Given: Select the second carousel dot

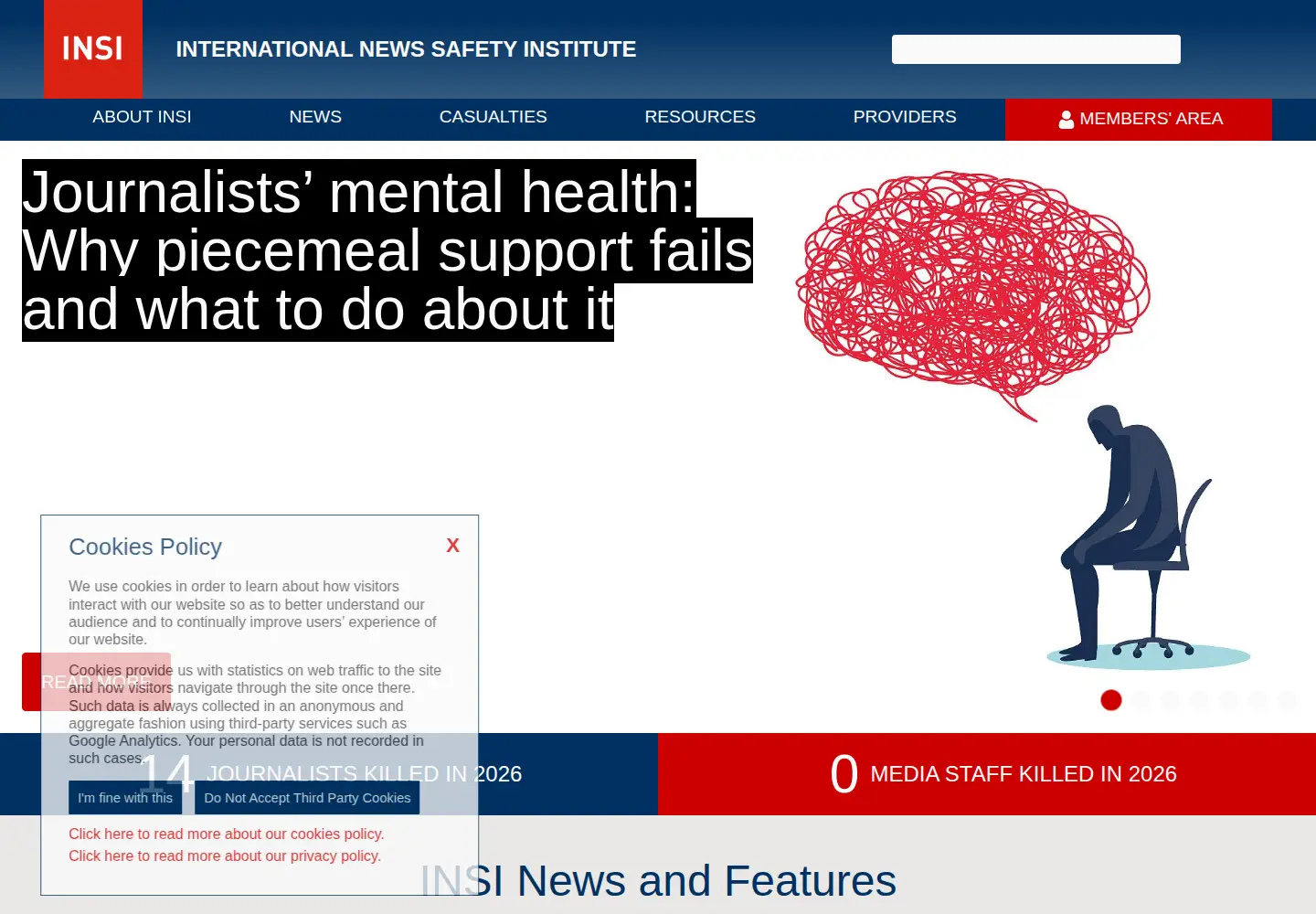Looking at the screenshot, I should pyautogui.click(x=1141, y=700).
